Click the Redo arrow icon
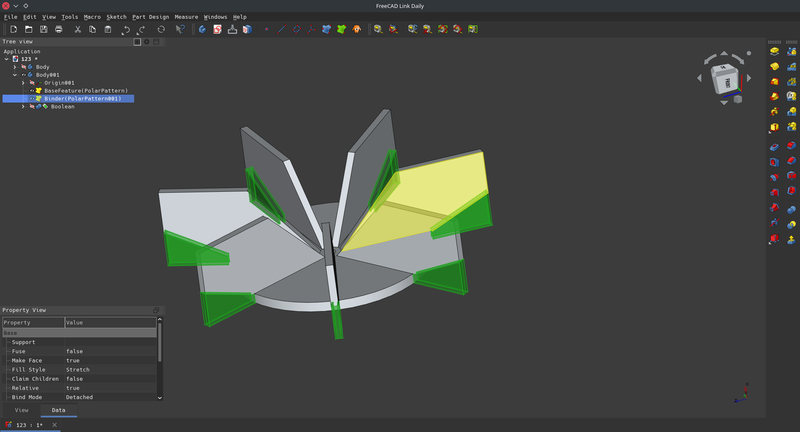 (141, 30)
